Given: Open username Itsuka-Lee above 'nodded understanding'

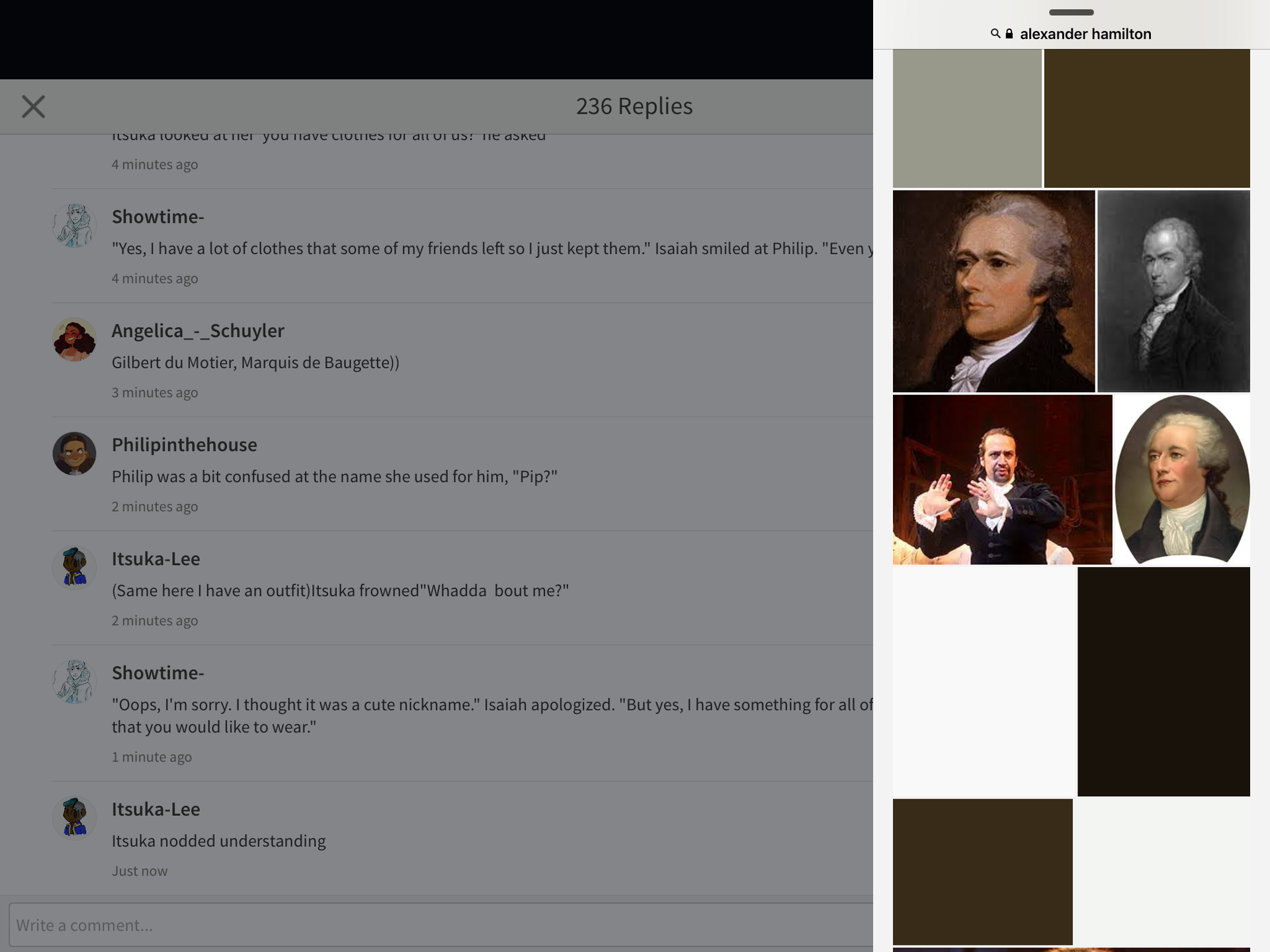Looking at the screenshot, I should (156, 809).
